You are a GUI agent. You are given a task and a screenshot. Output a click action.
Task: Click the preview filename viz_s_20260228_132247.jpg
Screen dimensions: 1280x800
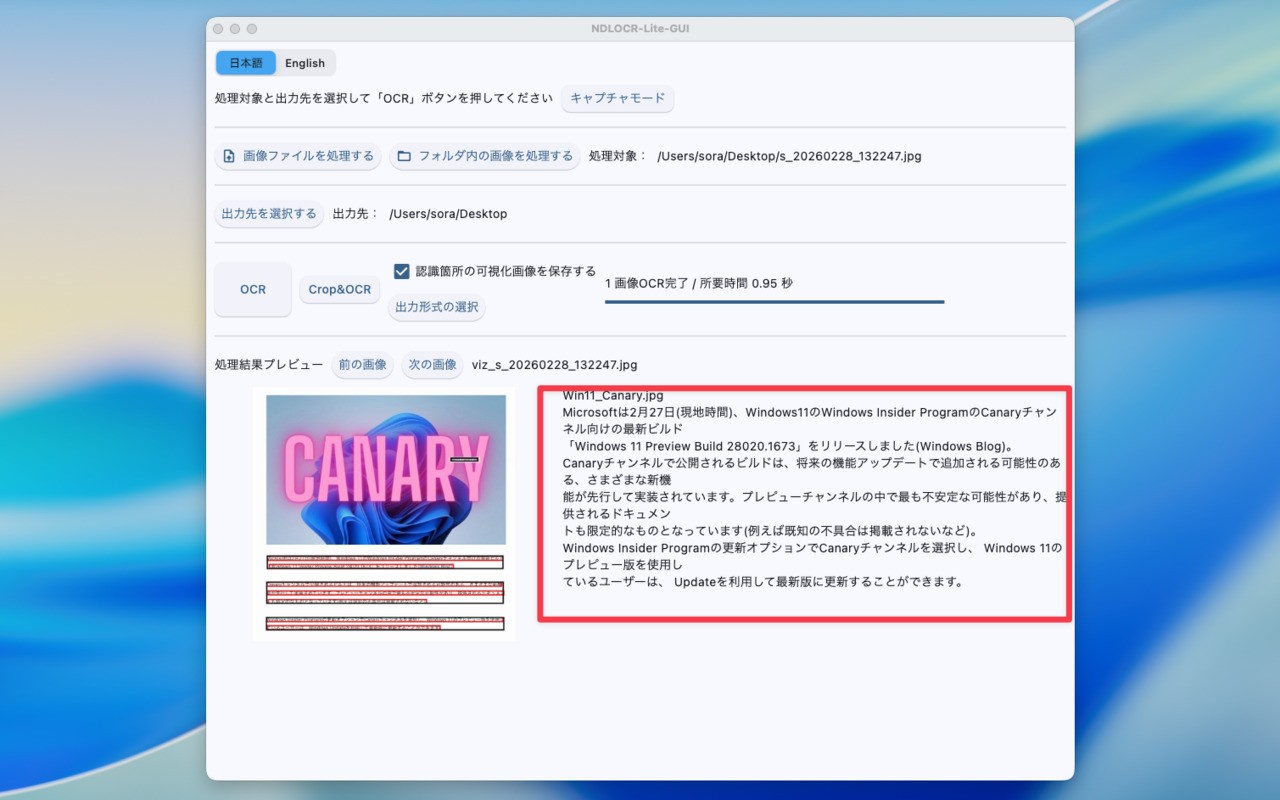[554, 365]
